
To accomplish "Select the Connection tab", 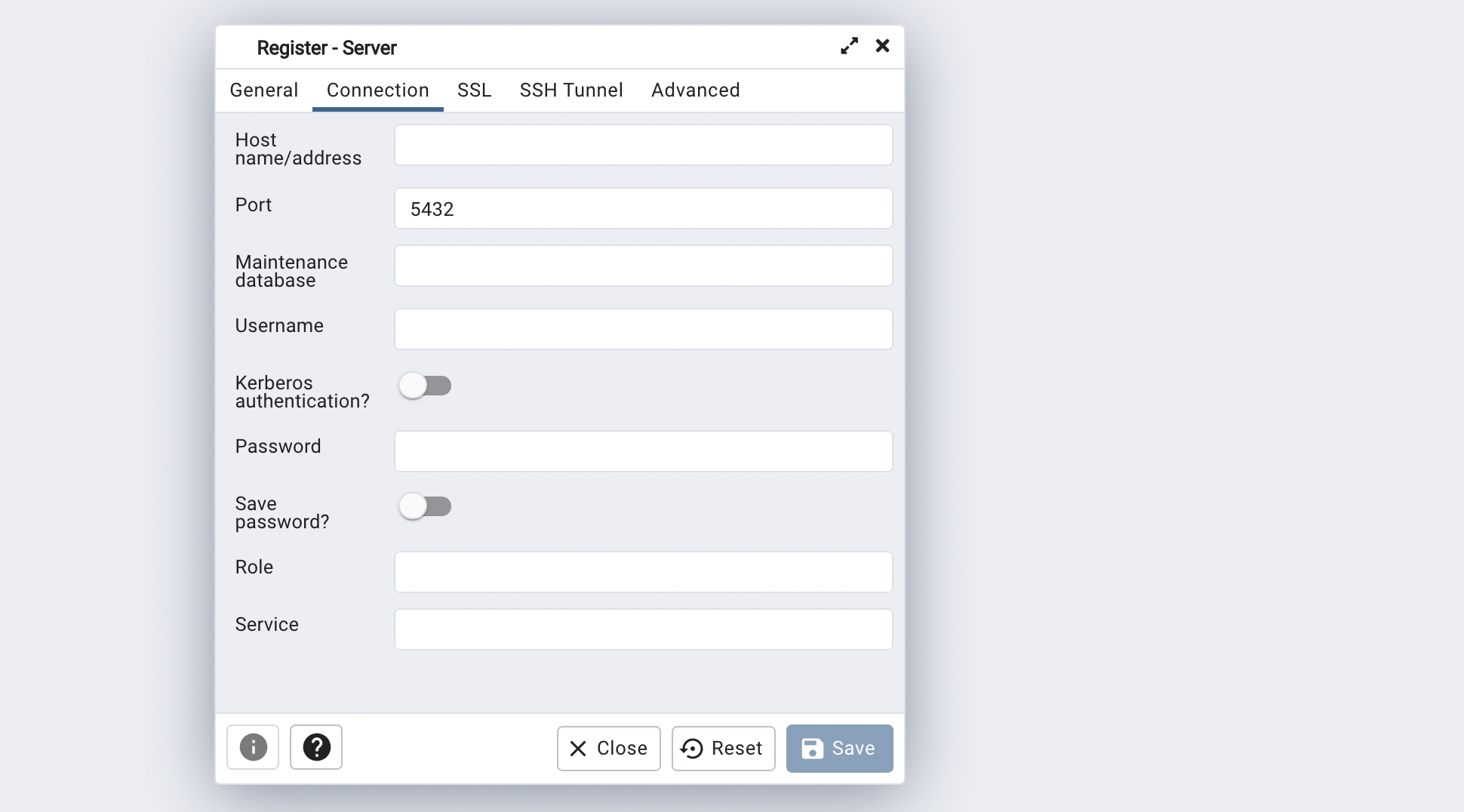I will (377, 91).
